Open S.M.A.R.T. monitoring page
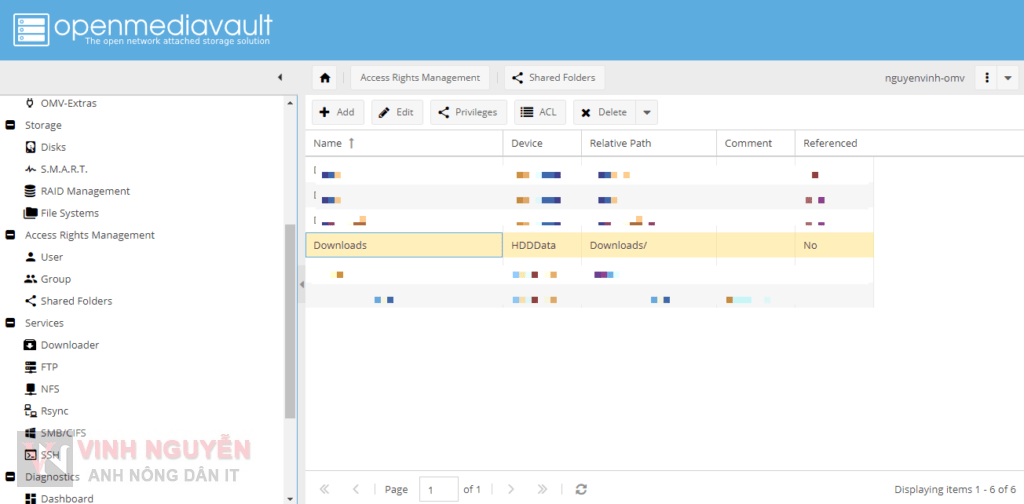 point(63,169)
